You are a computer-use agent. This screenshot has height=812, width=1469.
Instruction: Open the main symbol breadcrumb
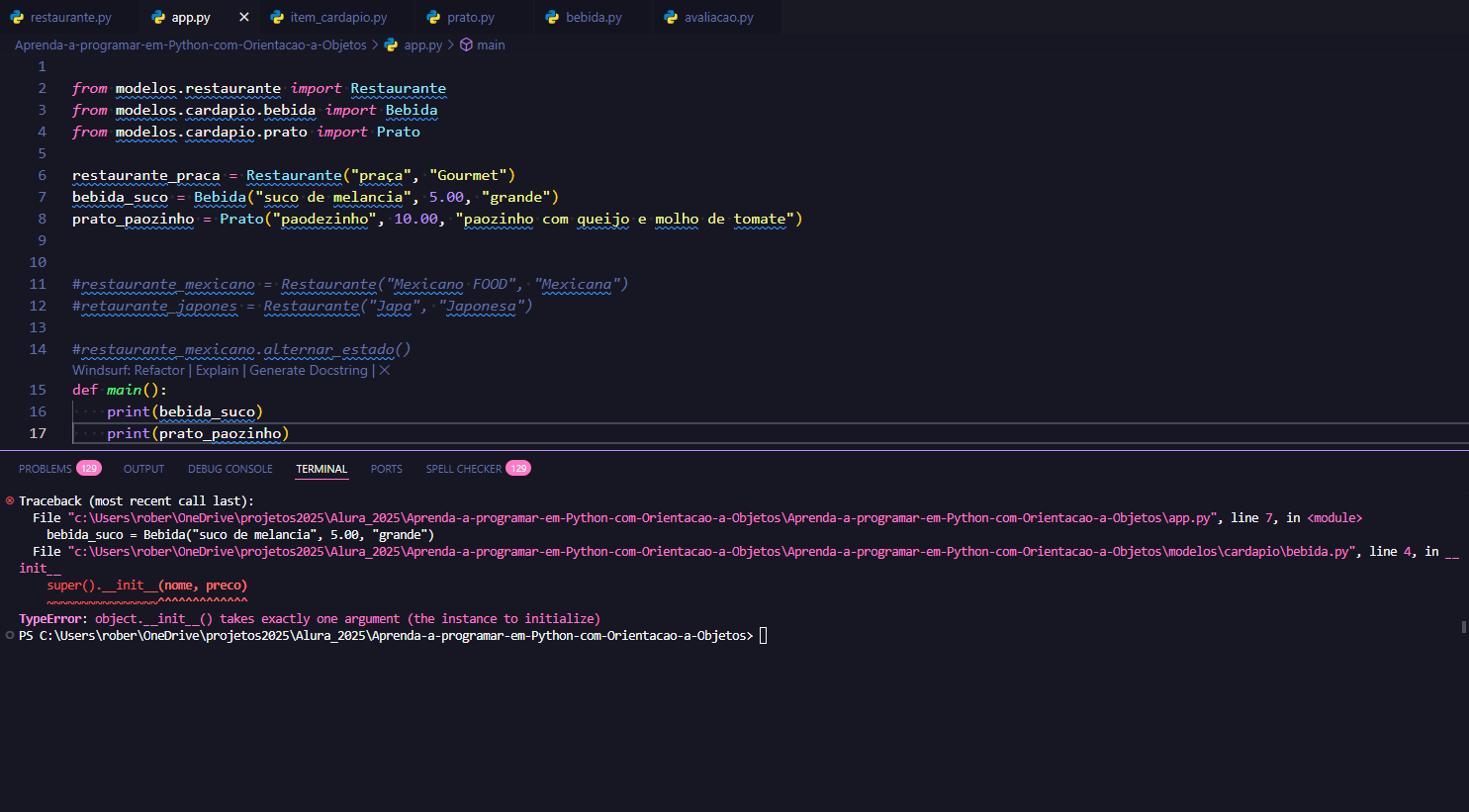coord(491,45)
